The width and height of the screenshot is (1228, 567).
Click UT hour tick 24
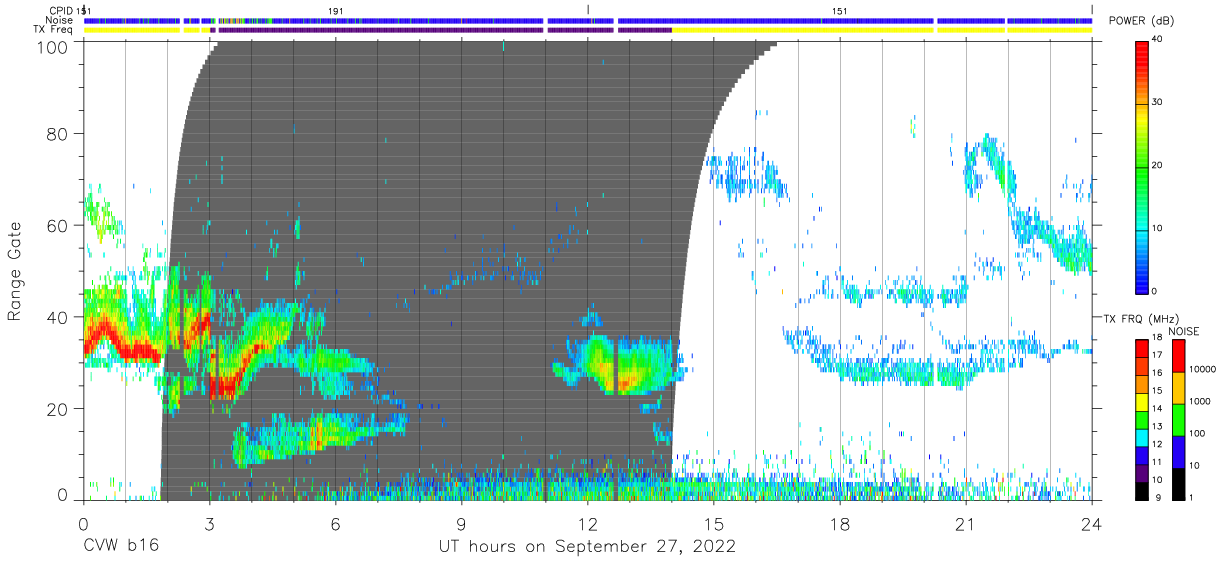click(x=1092, y=523)
